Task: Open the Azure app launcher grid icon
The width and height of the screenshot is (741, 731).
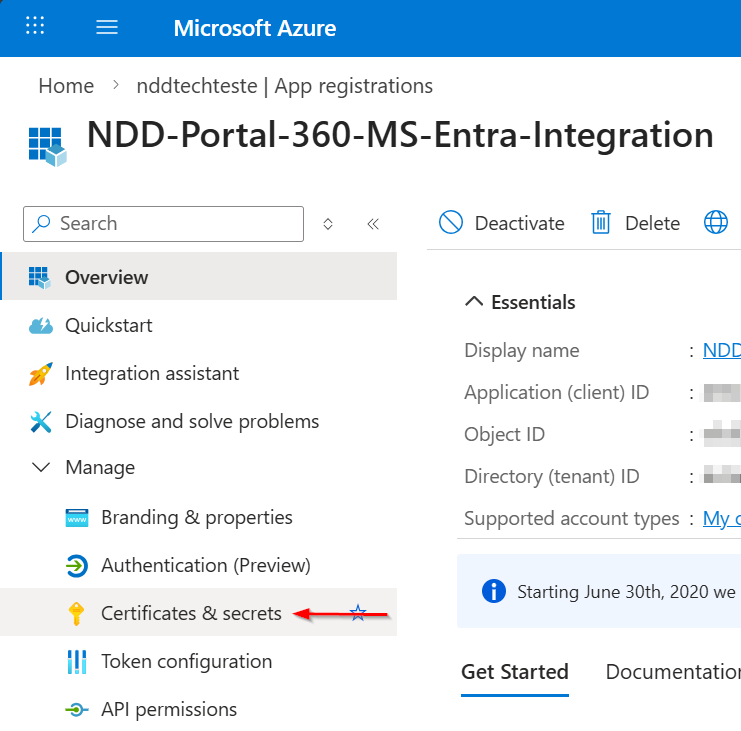Action: [35, 27]
